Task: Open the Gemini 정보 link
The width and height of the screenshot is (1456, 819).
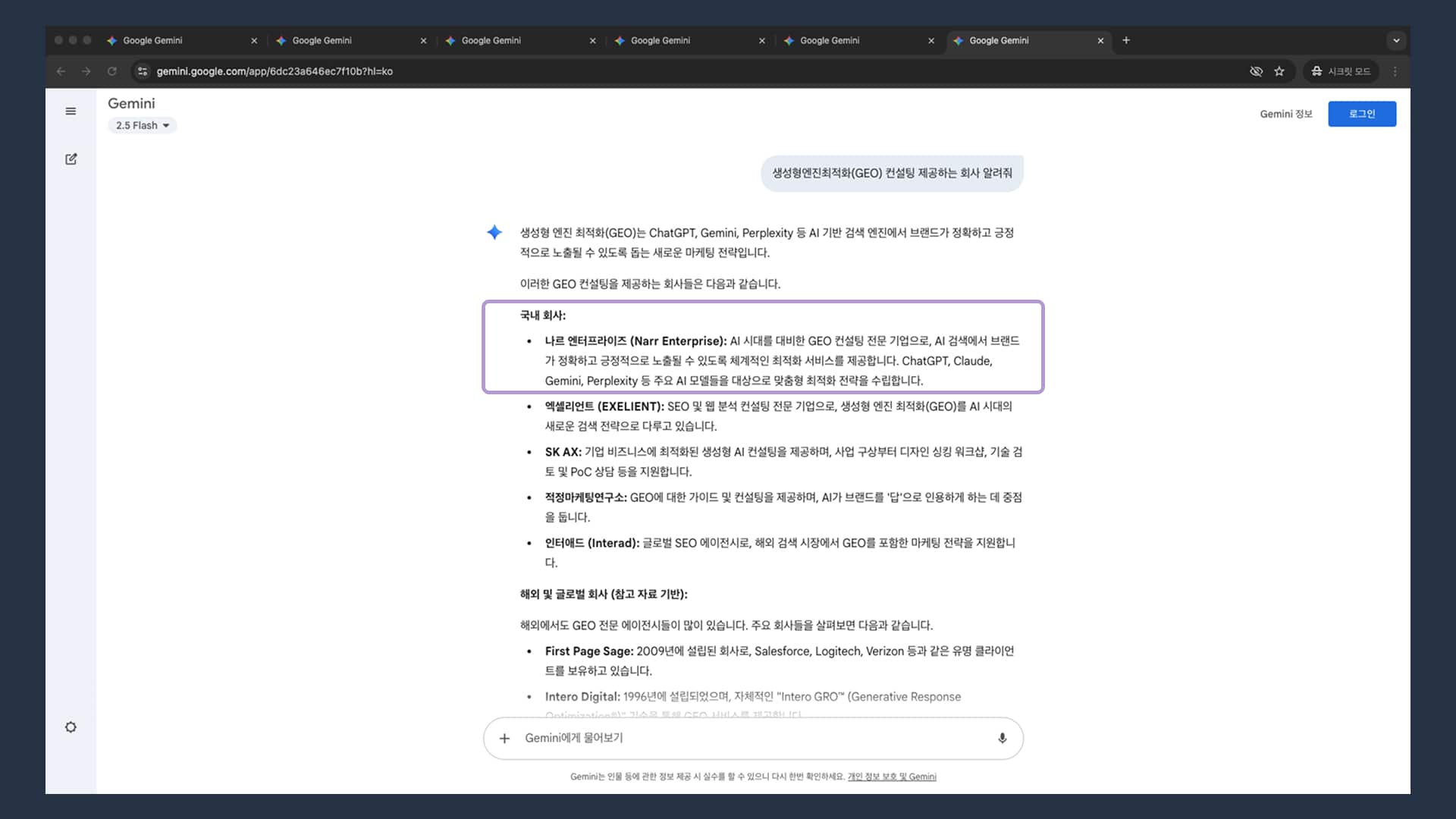Action: pos(1285,114)
